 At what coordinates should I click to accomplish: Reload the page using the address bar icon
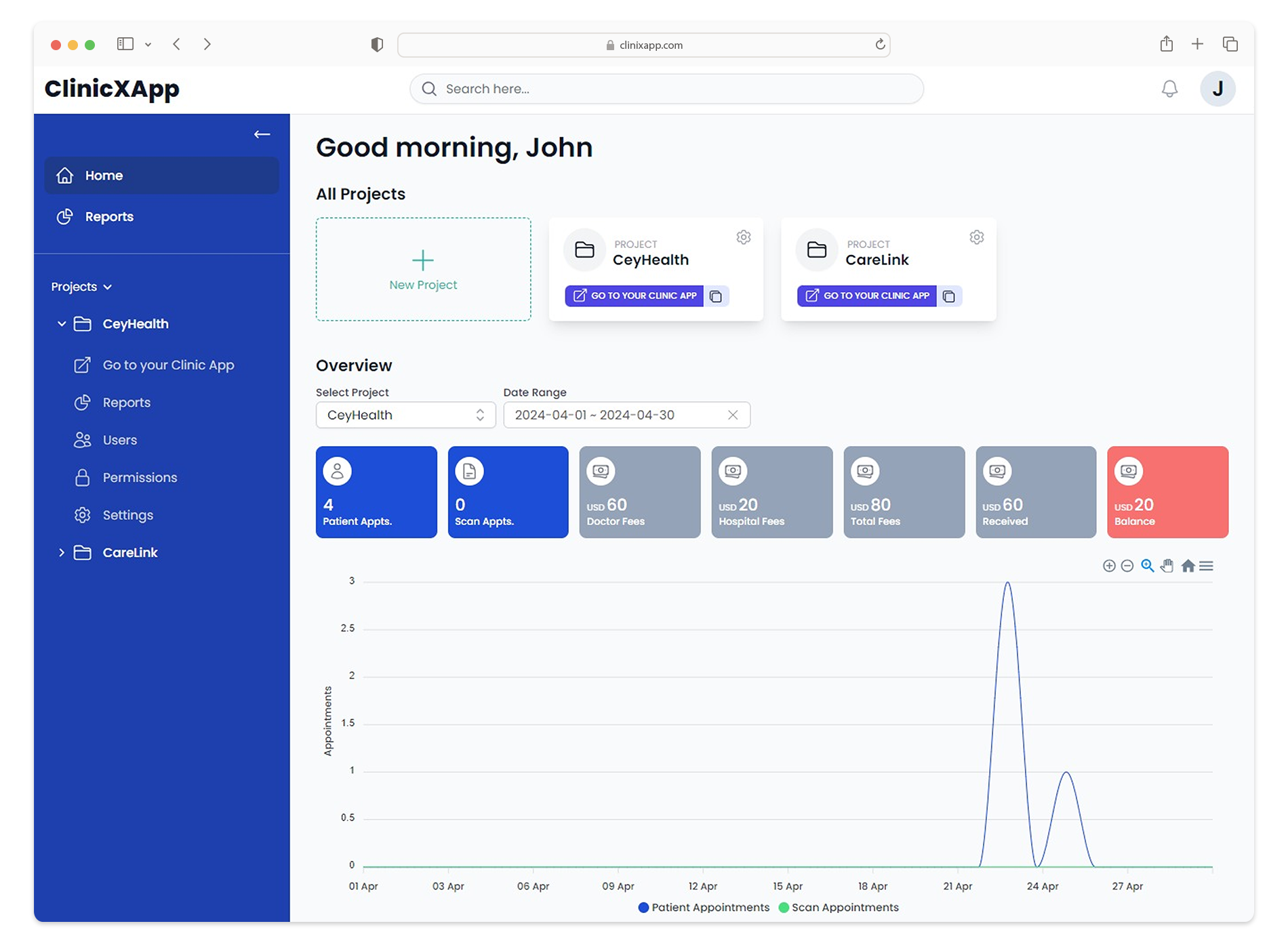[x=879, y=45]
